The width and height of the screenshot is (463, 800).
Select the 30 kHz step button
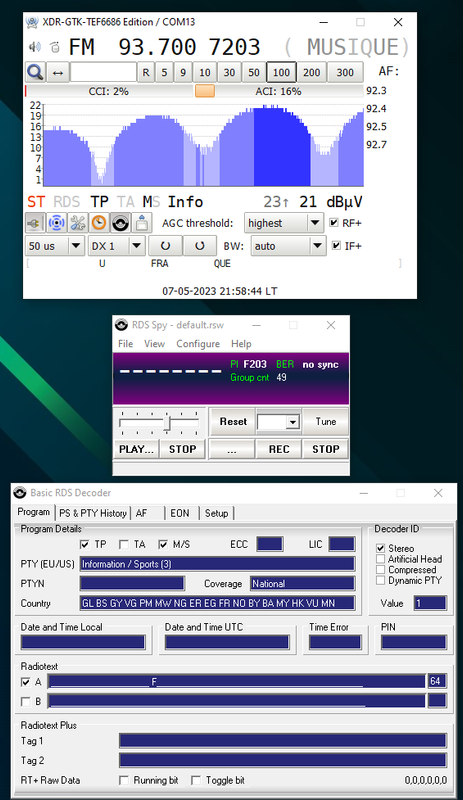tap(229, 72)
